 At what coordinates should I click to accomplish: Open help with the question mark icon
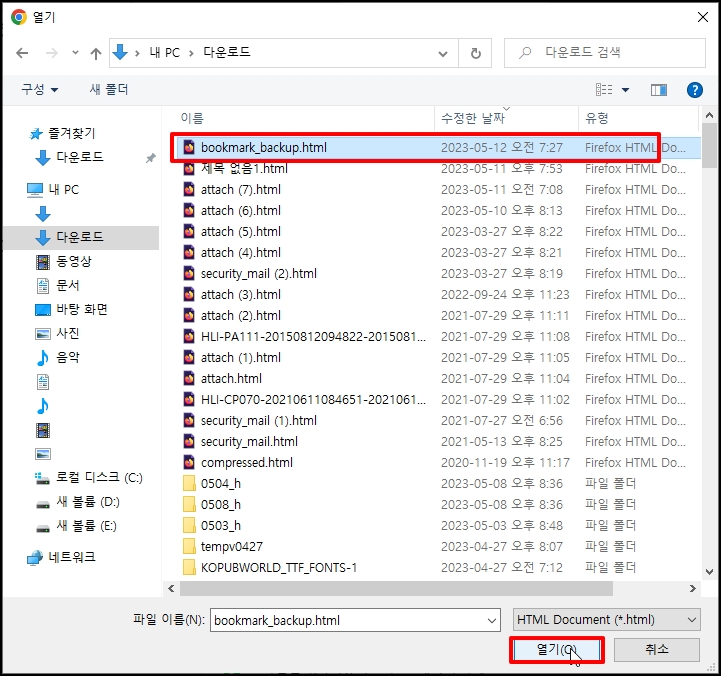pos(694,90)
